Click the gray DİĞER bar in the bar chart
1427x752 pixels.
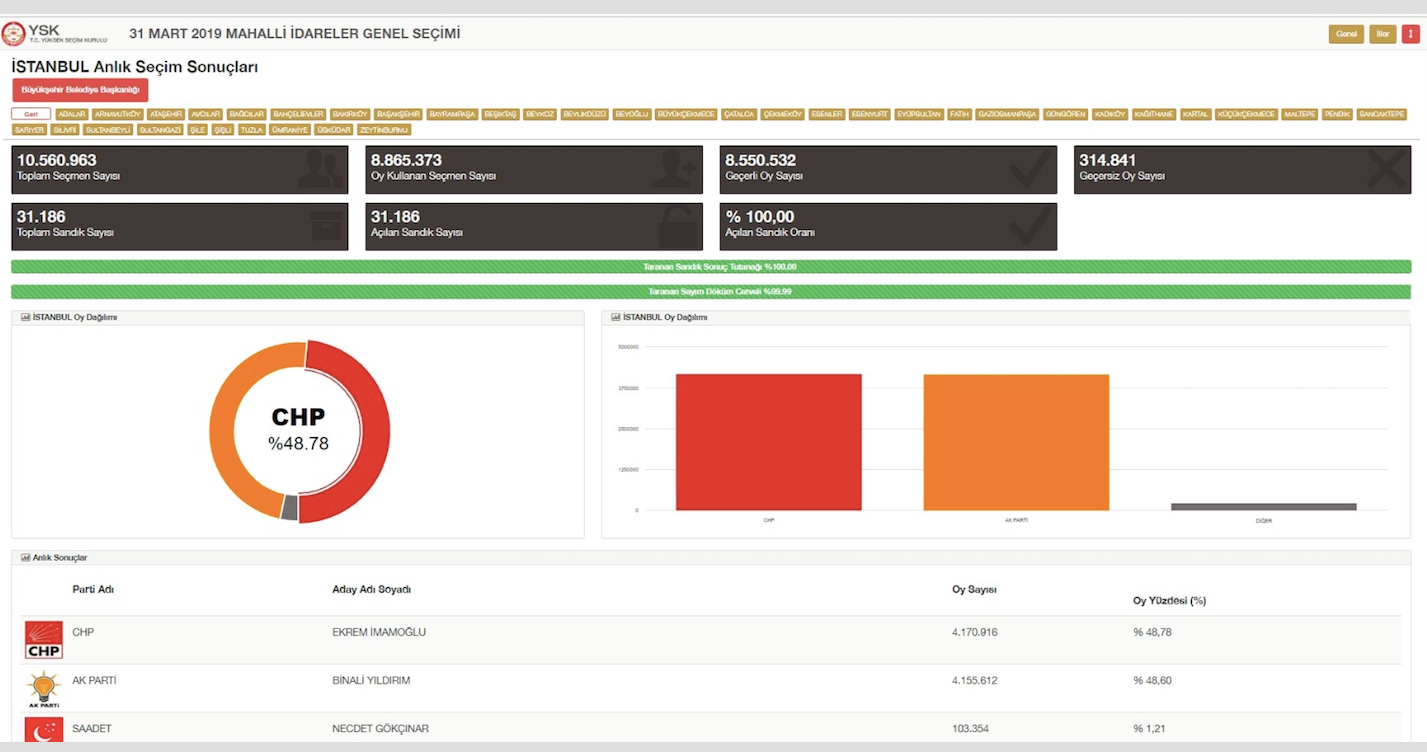(x=1264, y=507)
